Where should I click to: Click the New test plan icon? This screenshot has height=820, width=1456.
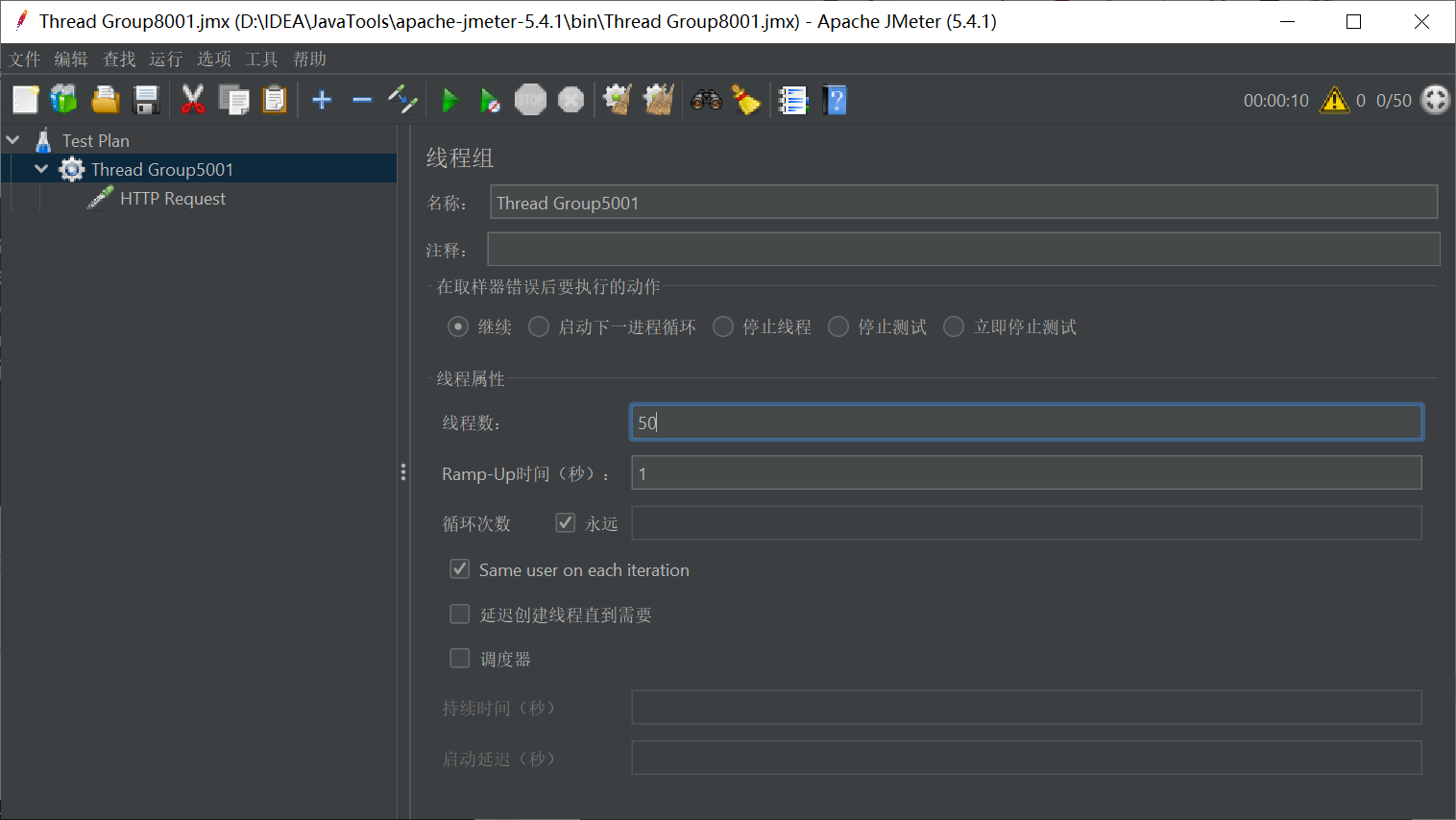pyautogui.click(x=26, y=100)
